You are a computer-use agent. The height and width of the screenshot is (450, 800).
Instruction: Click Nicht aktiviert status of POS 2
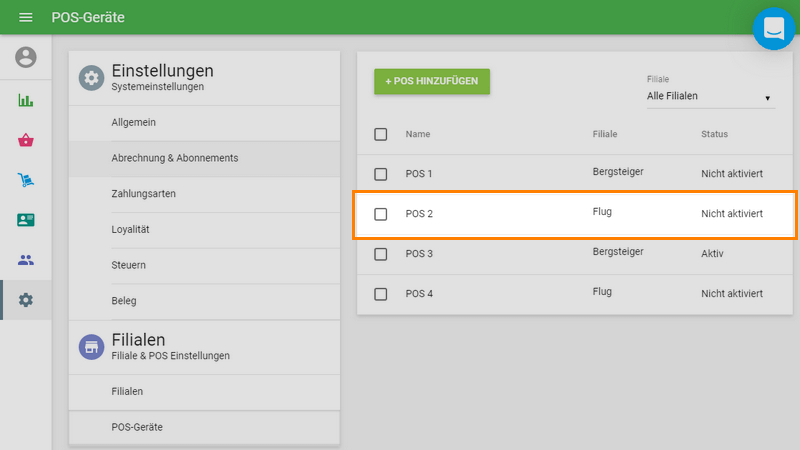[732, 213]
